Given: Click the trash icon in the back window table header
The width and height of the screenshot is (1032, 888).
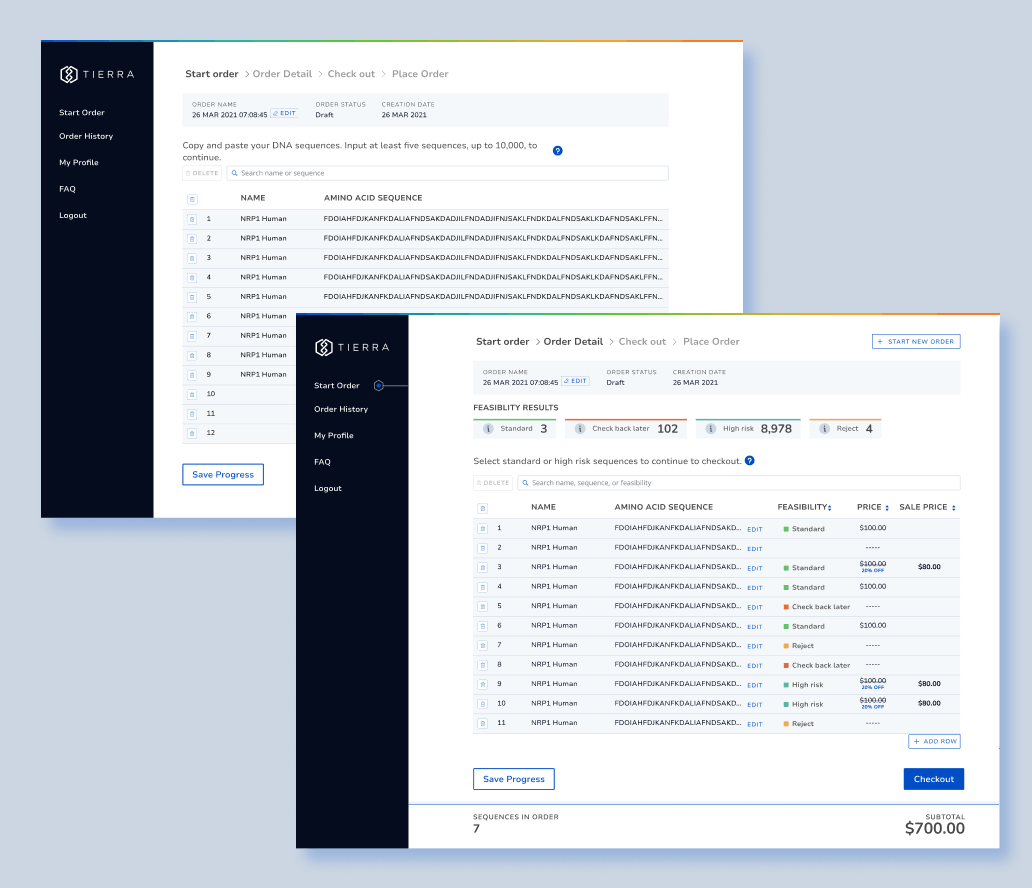Looking at the screenshot, I should pos(192,199).
